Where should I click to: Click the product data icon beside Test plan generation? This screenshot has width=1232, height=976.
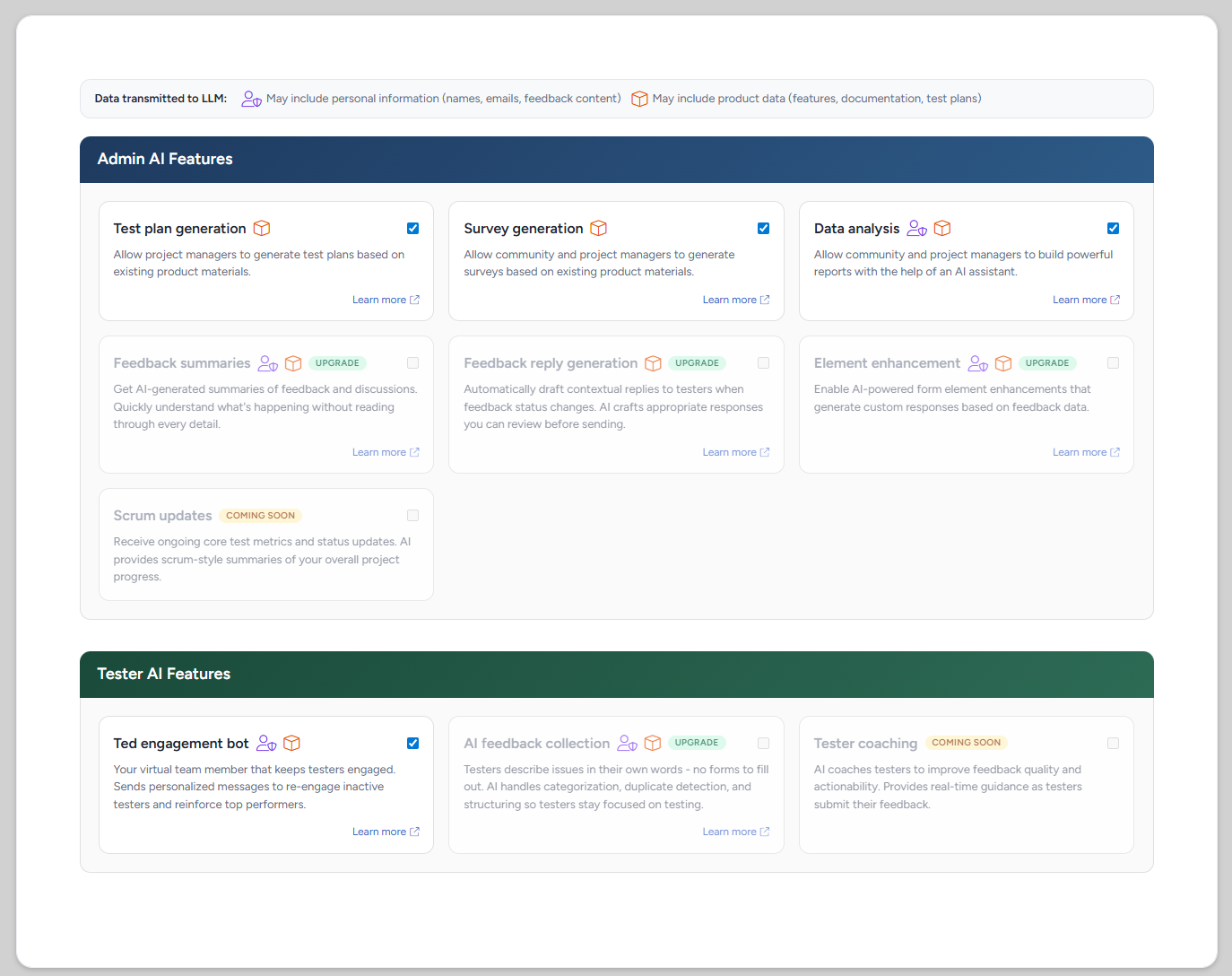point(262,229)
